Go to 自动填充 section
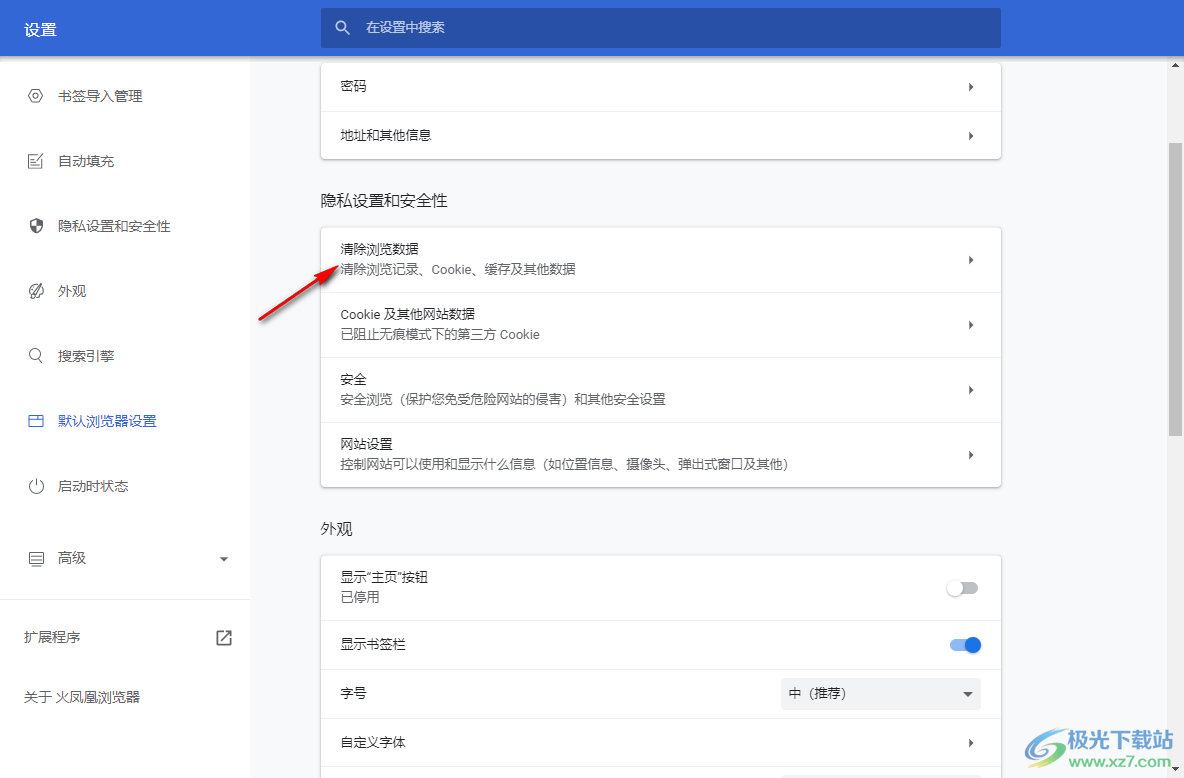The width and height of the screenshot is (1184, 778). tap(86, 161)
